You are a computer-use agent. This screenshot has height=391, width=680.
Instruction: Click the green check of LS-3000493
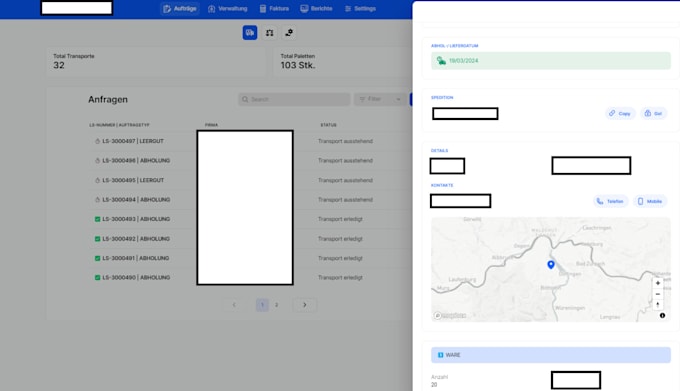[x=97, y=219]
